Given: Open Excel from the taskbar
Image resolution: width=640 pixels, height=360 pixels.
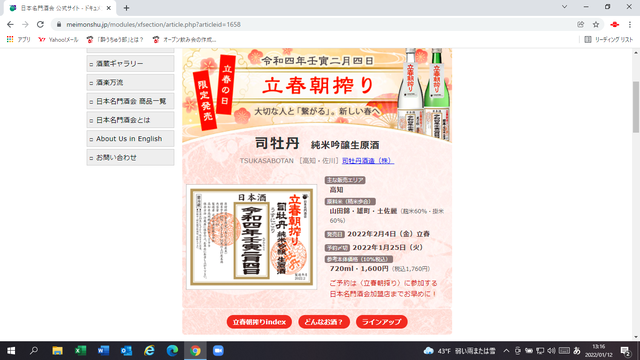Looking at the screenshot, I should point(80,351).
